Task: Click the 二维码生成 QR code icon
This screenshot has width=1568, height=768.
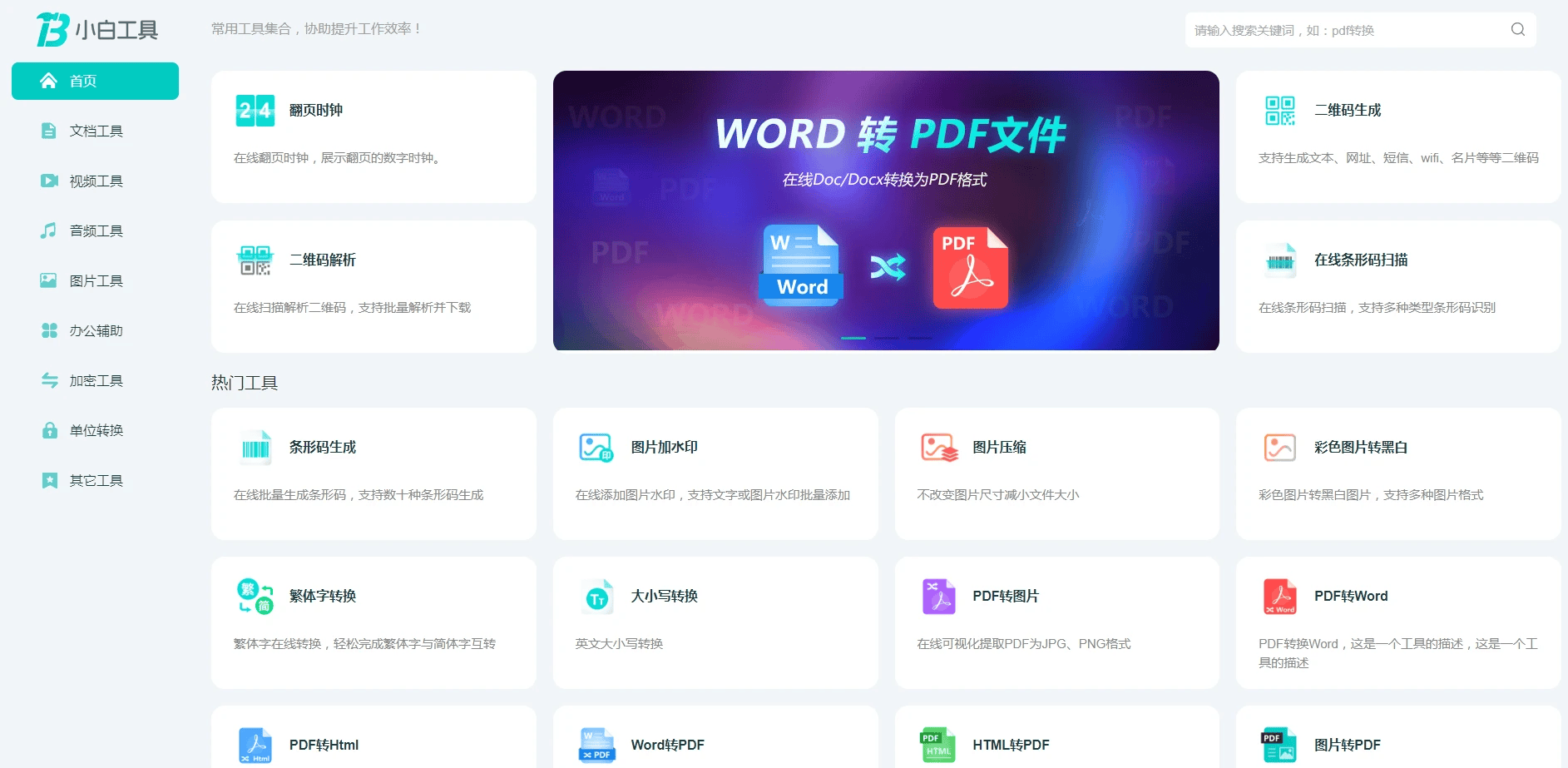Action: (1280, 110)
